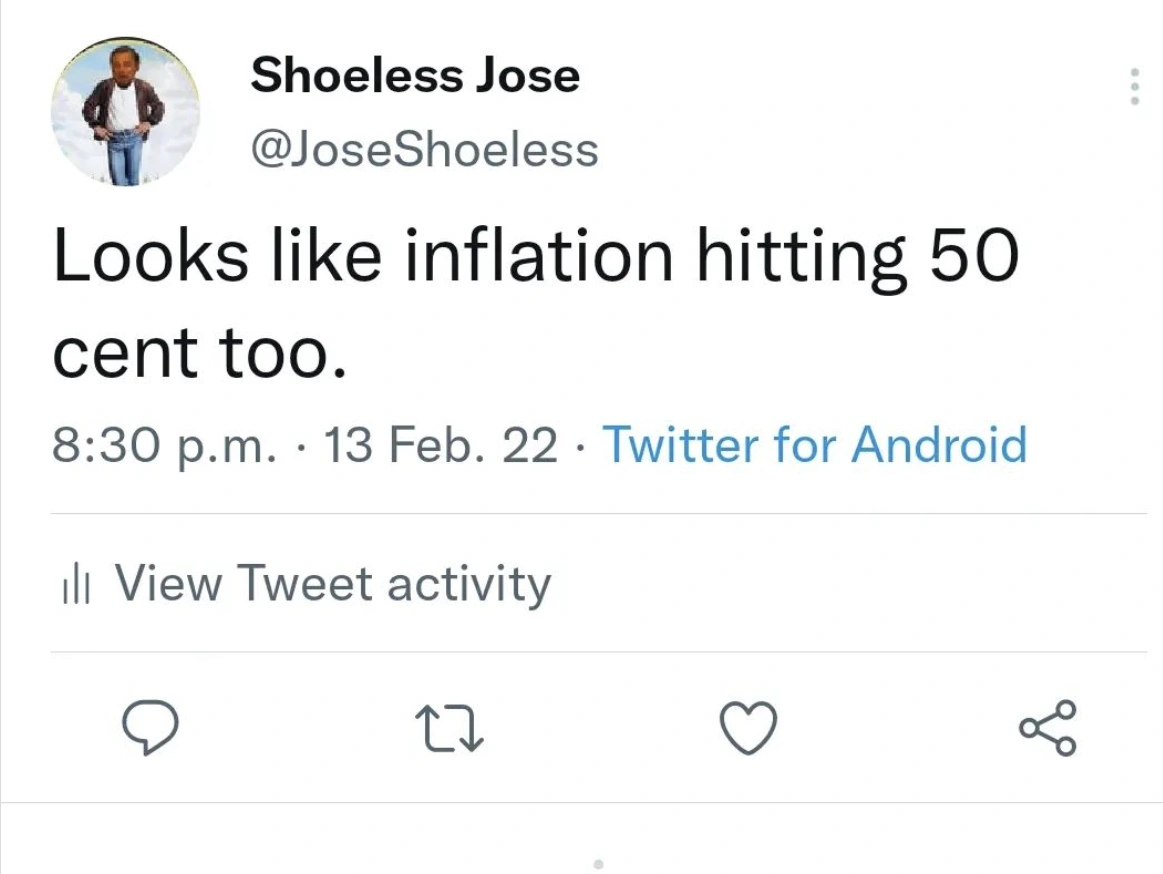
Task: Retweet the Shoeless Jose tweet
Action: [449, 727]
